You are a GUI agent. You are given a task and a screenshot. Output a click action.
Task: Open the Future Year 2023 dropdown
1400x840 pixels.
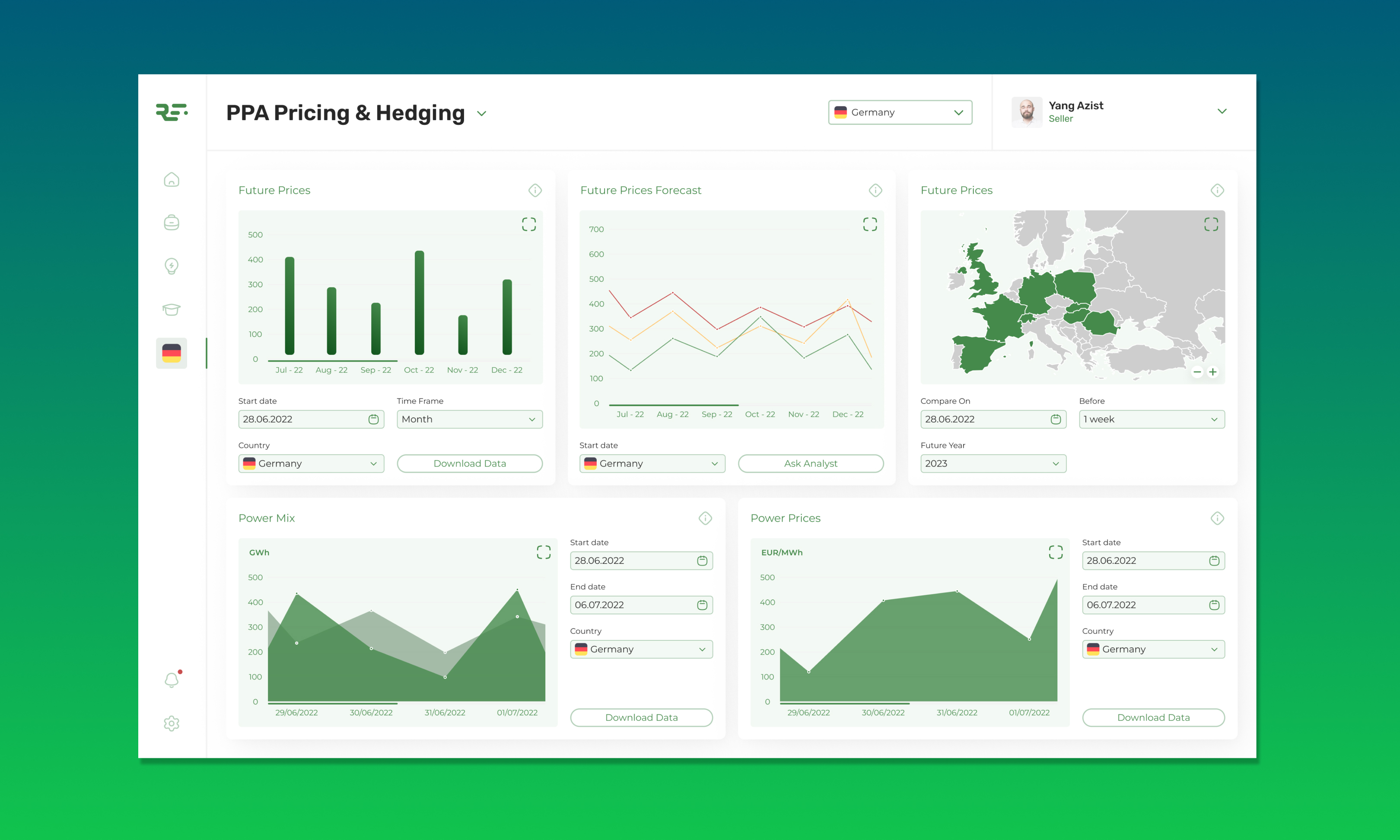click(x=993, y=464)
